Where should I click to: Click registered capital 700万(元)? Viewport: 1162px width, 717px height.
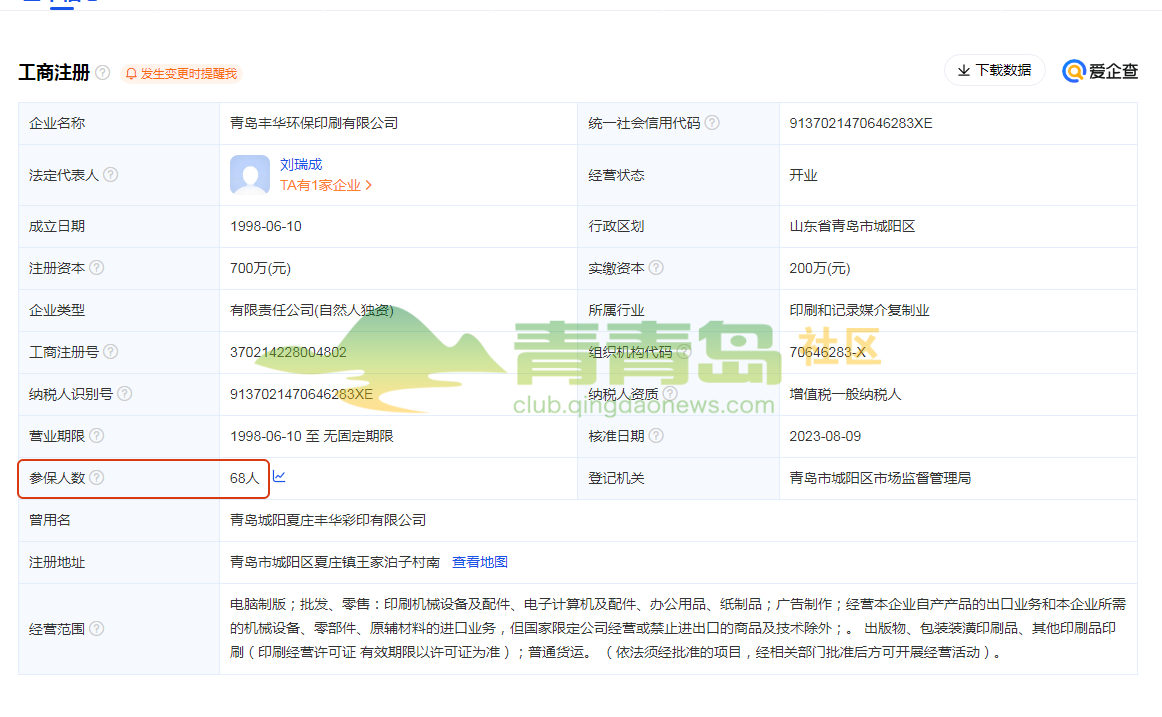(x=260, y=268)
